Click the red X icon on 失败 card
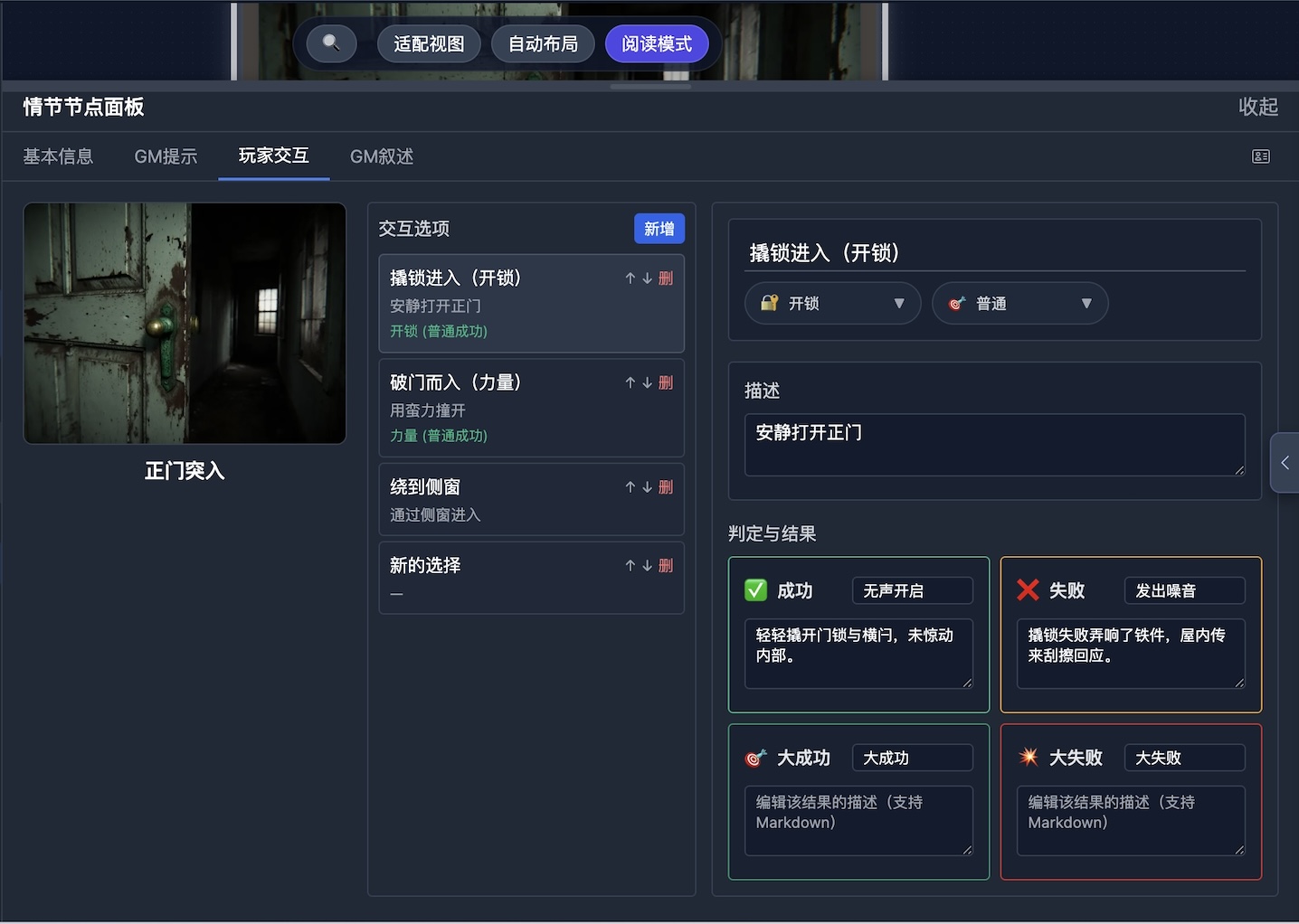Screen dimensions: 1299x924 click(x=1028, y=589)
